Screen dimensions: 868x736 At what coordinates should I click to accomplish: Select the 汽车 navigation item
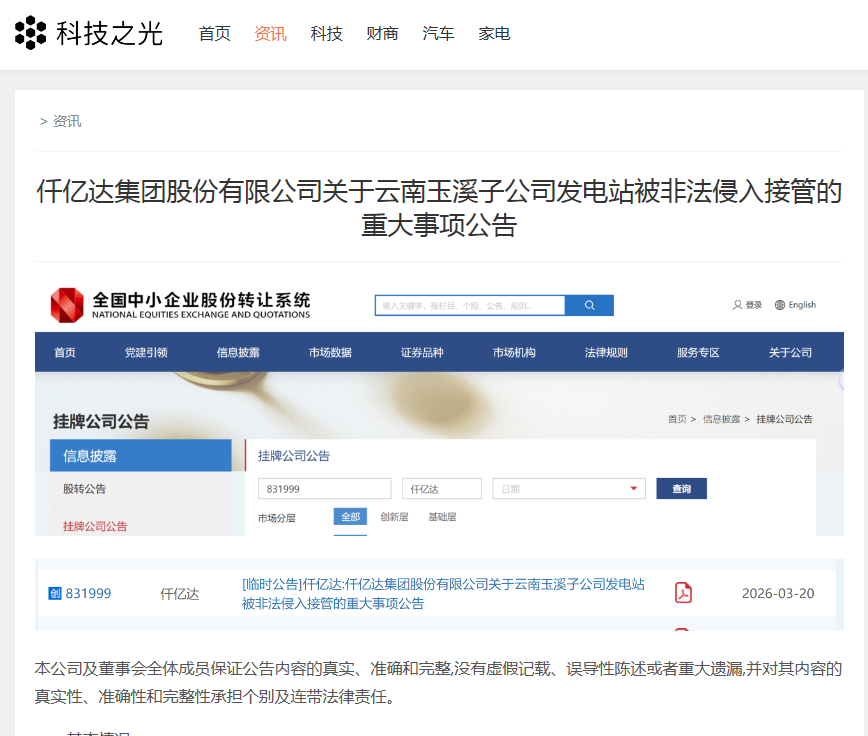(438, 34)
